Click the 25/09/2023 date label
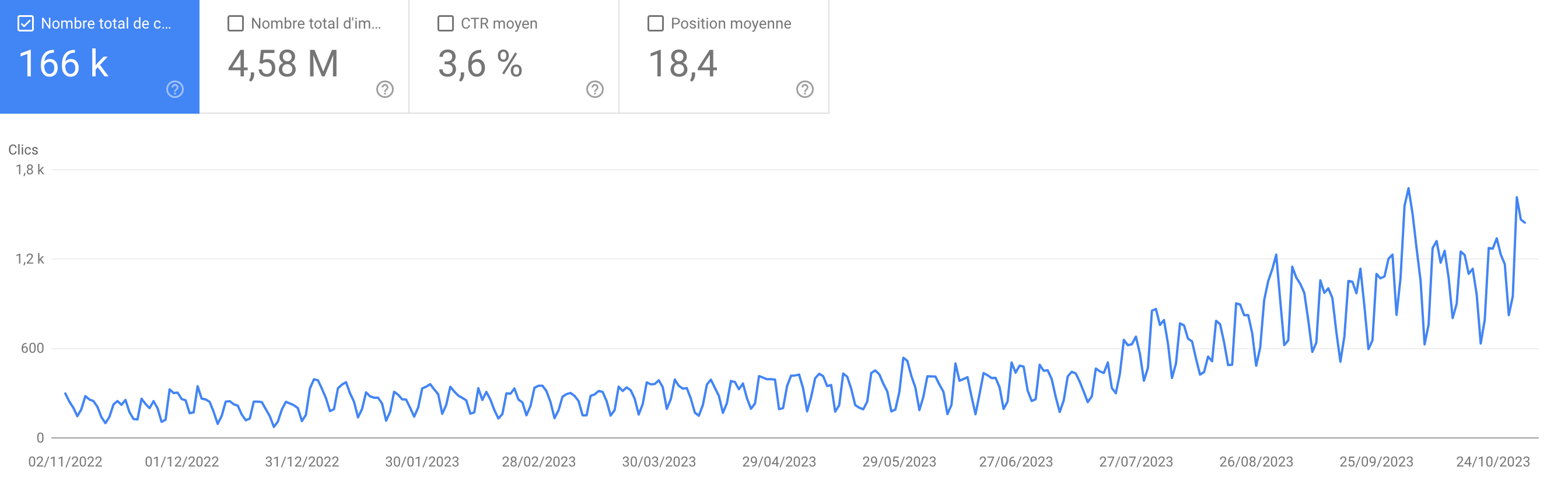This screenshot has height=491, width=1568. [x=1375, y=462]
